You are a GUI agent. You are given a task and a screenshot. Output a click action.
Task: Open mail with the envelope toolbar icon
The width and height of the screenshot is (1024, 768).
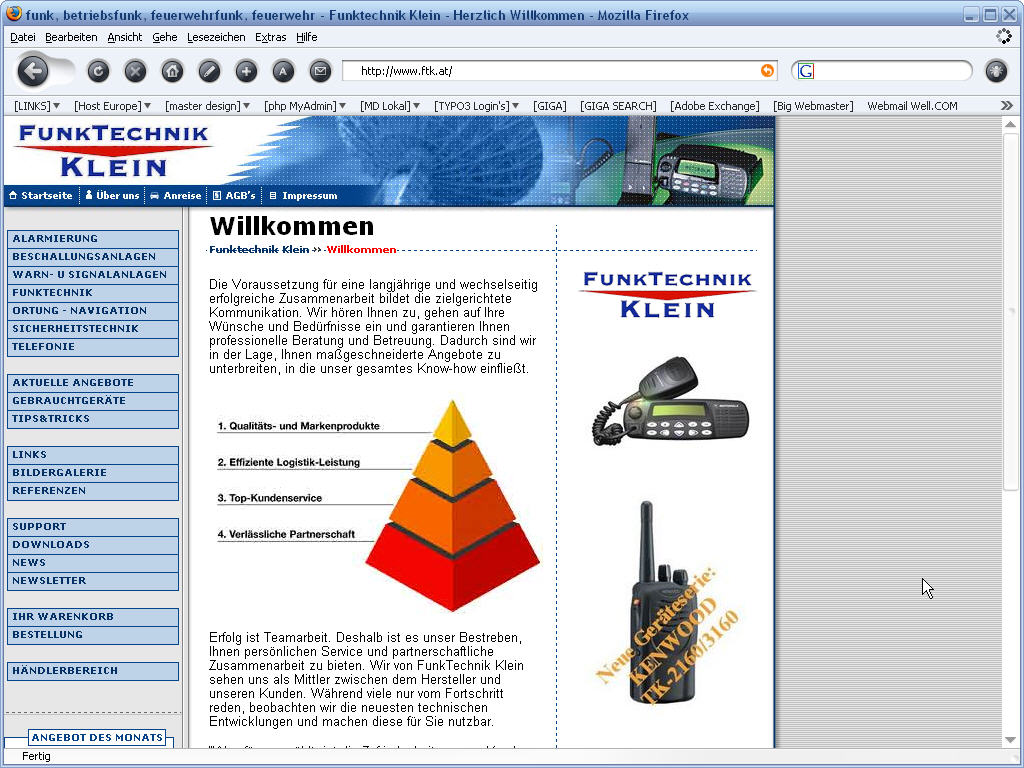(320, 71)
